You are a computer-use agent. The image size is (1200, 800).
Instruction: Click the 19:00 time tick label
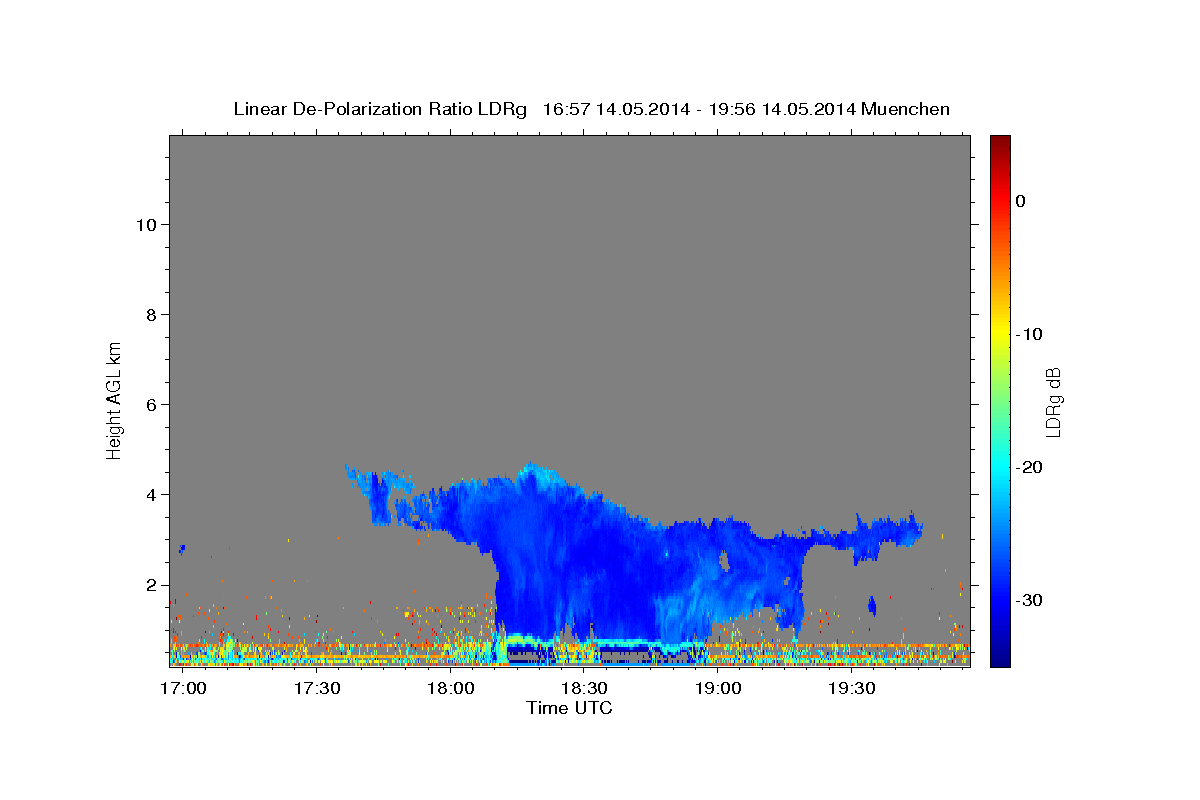click(718, 688)
